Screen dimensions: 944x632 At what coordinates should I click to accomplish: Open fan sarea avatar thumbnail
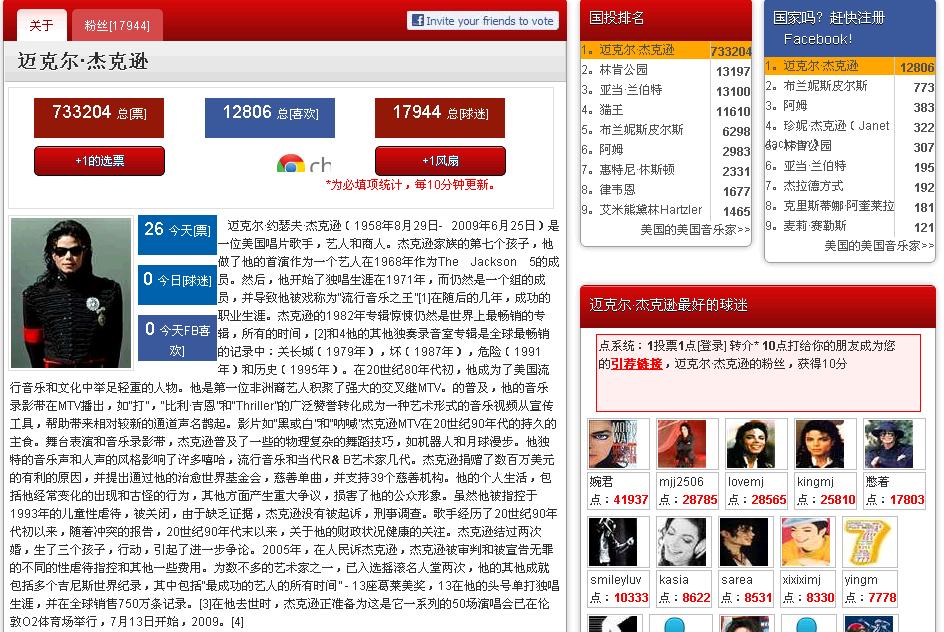point(744,542)
